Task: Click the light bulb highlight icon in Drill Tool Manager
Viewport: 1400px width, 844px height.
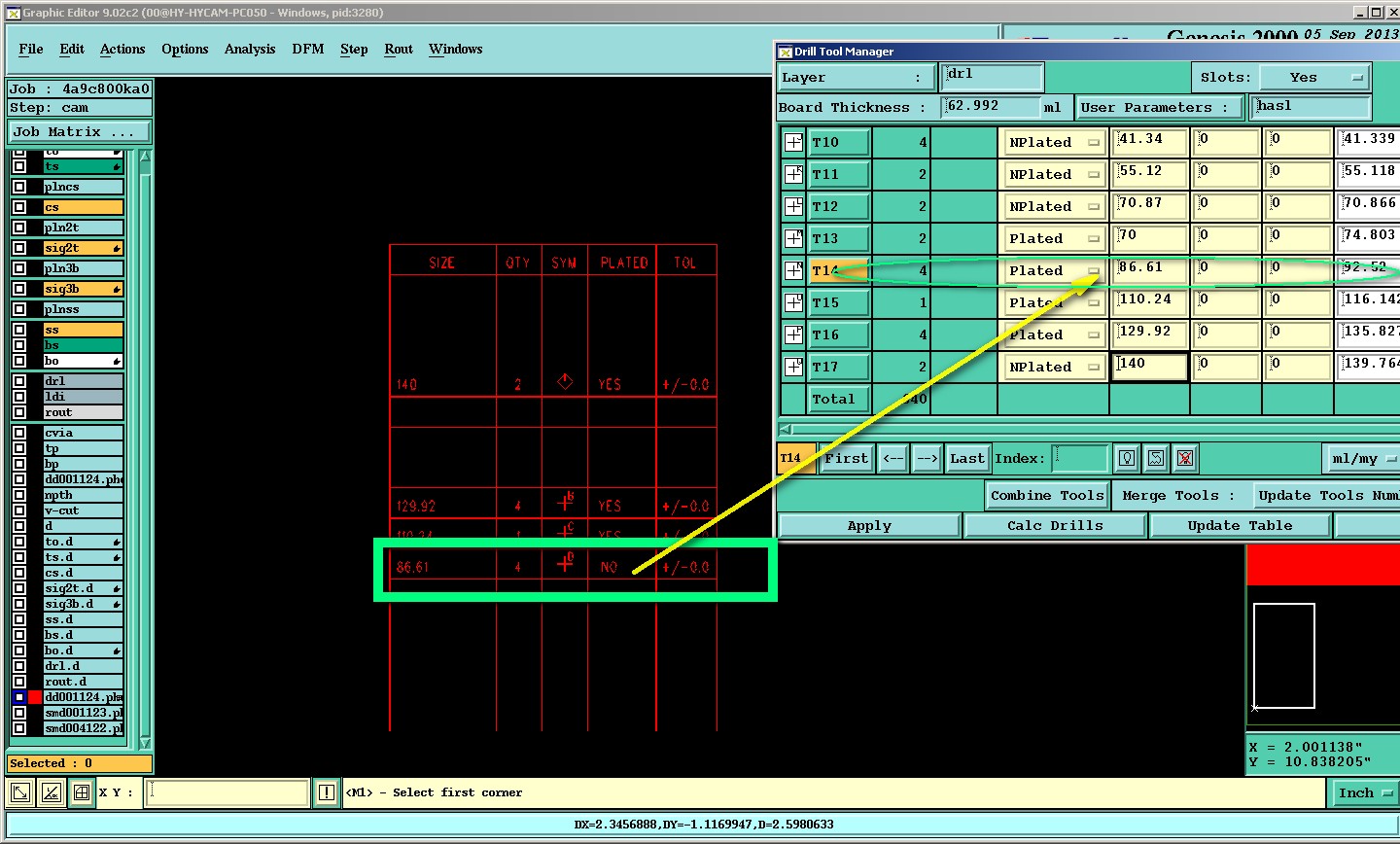Action: click(1126, 458)
